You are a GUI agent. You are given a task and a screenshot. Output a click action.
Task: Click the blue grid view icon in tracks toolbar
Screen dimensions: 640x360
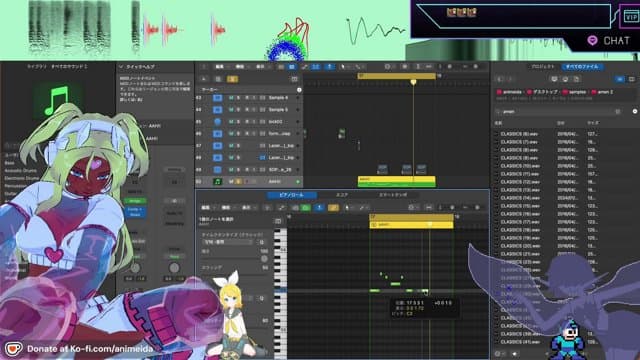pos(292,67)
